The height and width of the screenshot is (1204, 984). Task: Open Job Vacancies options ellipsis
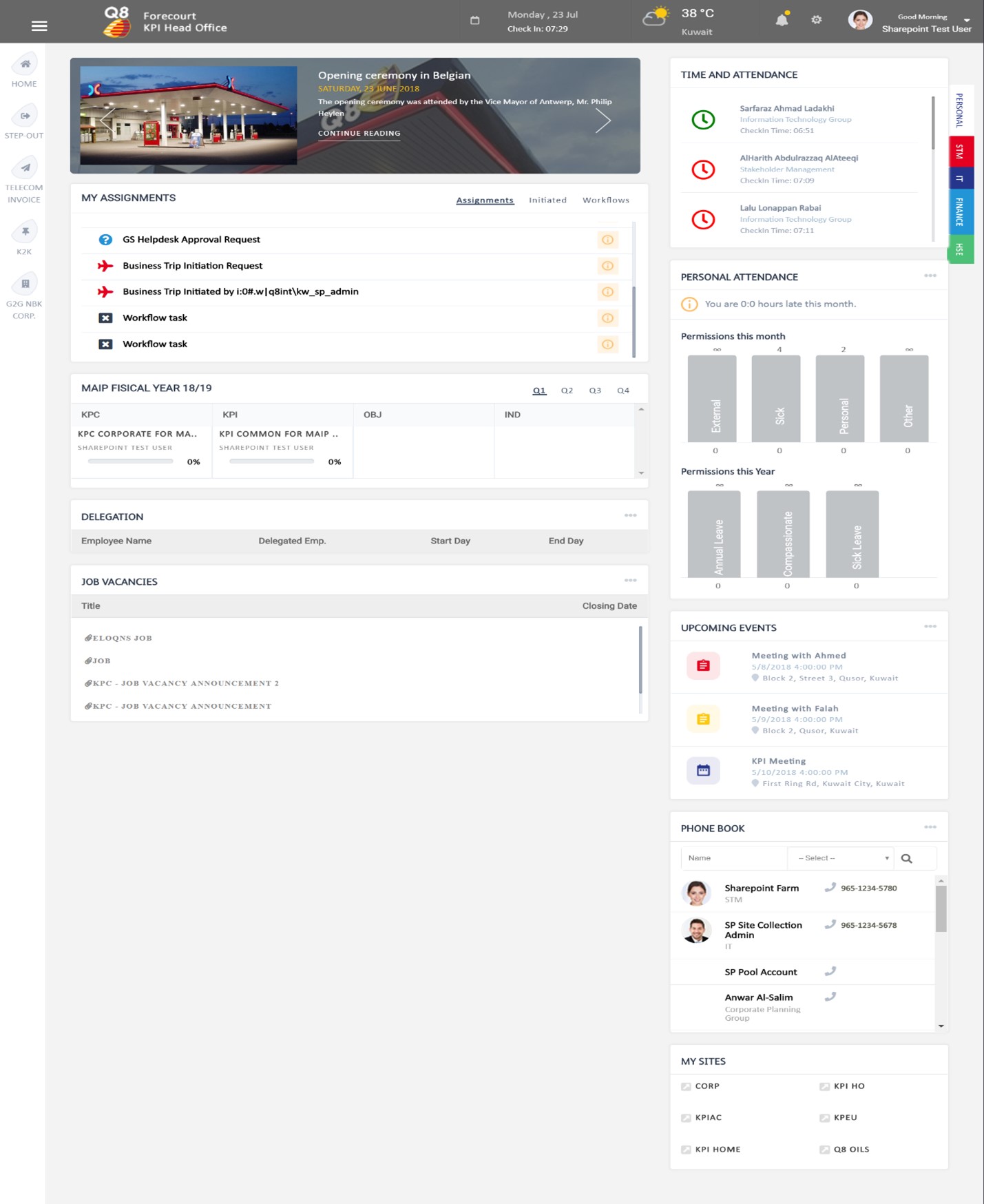(630, 580)
